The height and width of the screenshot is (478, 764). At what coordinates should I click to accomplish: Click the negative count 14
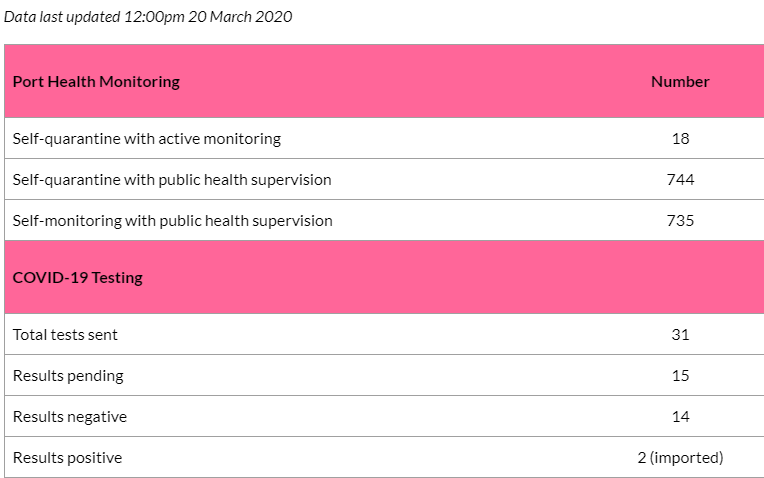click(x=680, y=417)
